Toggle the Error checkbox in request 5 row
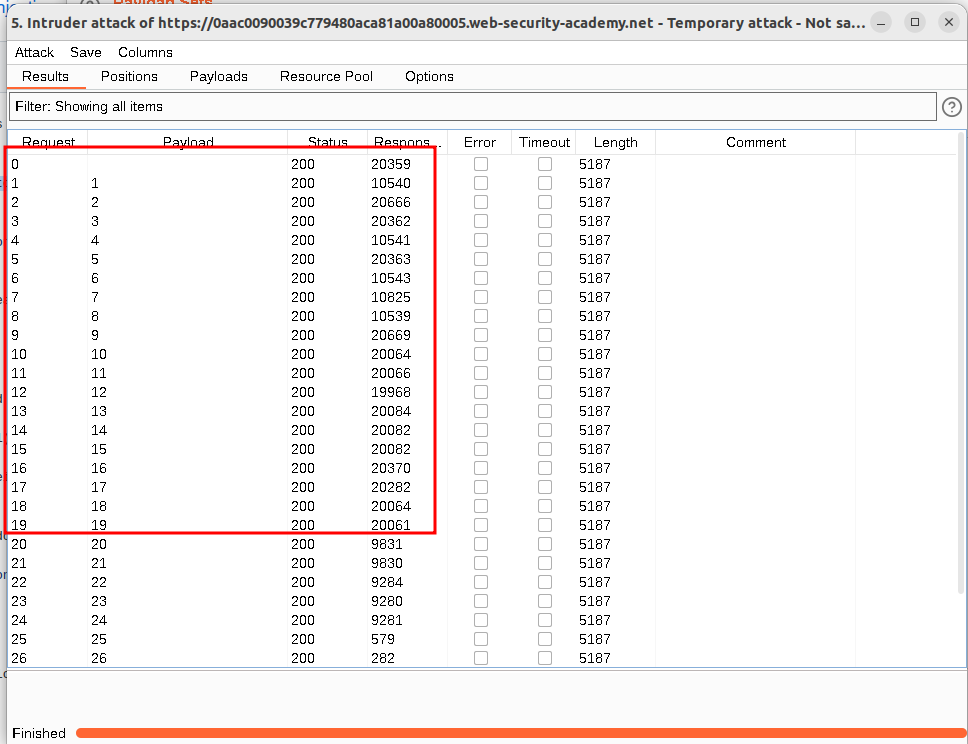Screen dimensions: 968x744 (x=481, y=259)
